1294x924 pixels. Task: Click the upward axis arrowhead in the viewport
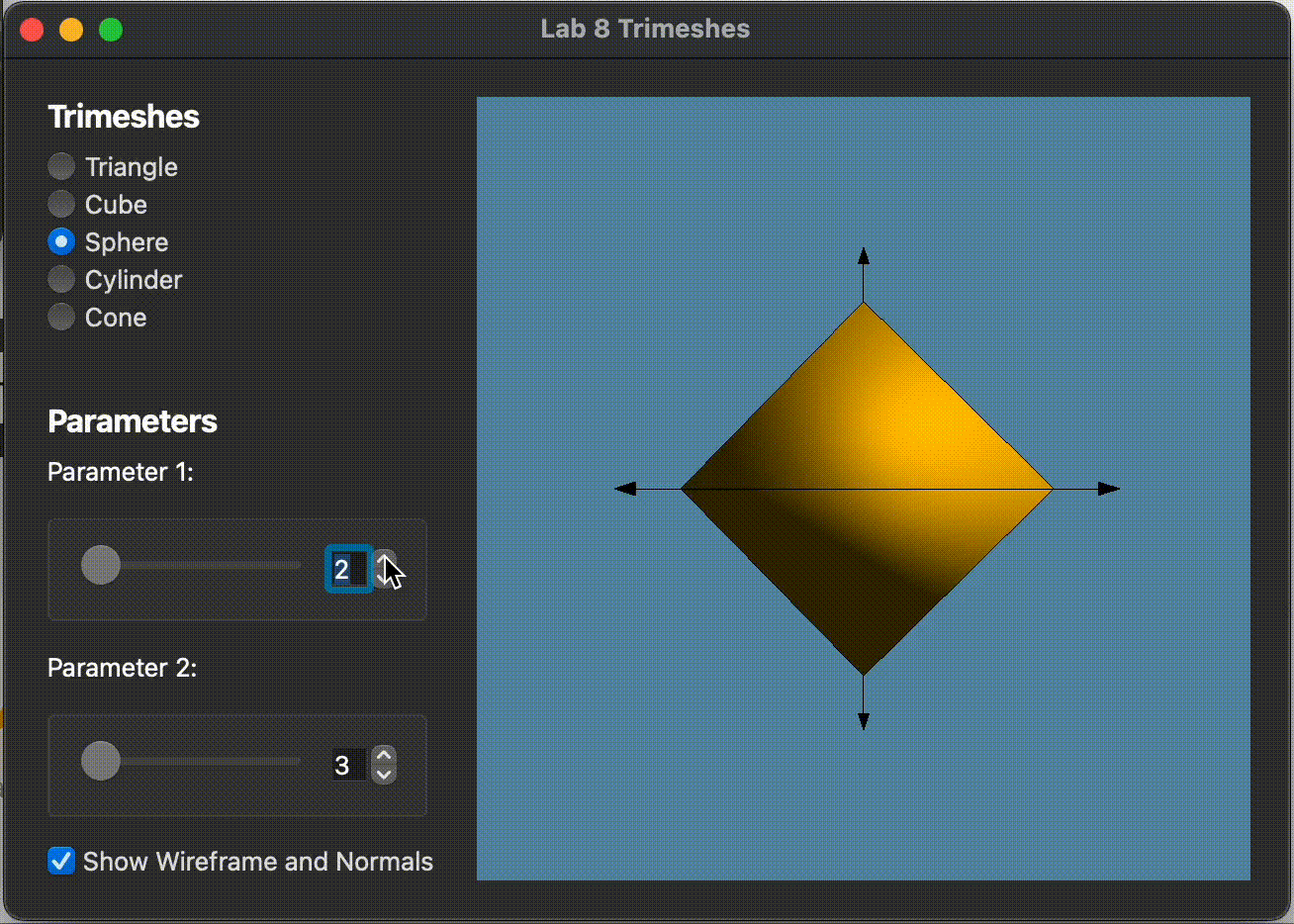(864, 256)
